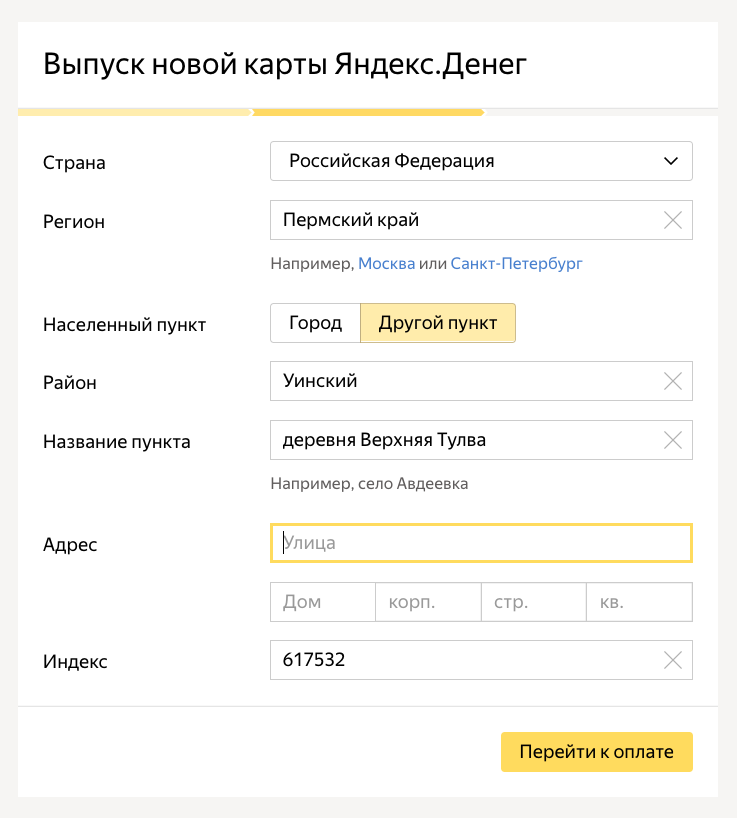Click the Индекс input field
Image resolution: width=737 pixels, height=818 pixels.
coord(450,660)
